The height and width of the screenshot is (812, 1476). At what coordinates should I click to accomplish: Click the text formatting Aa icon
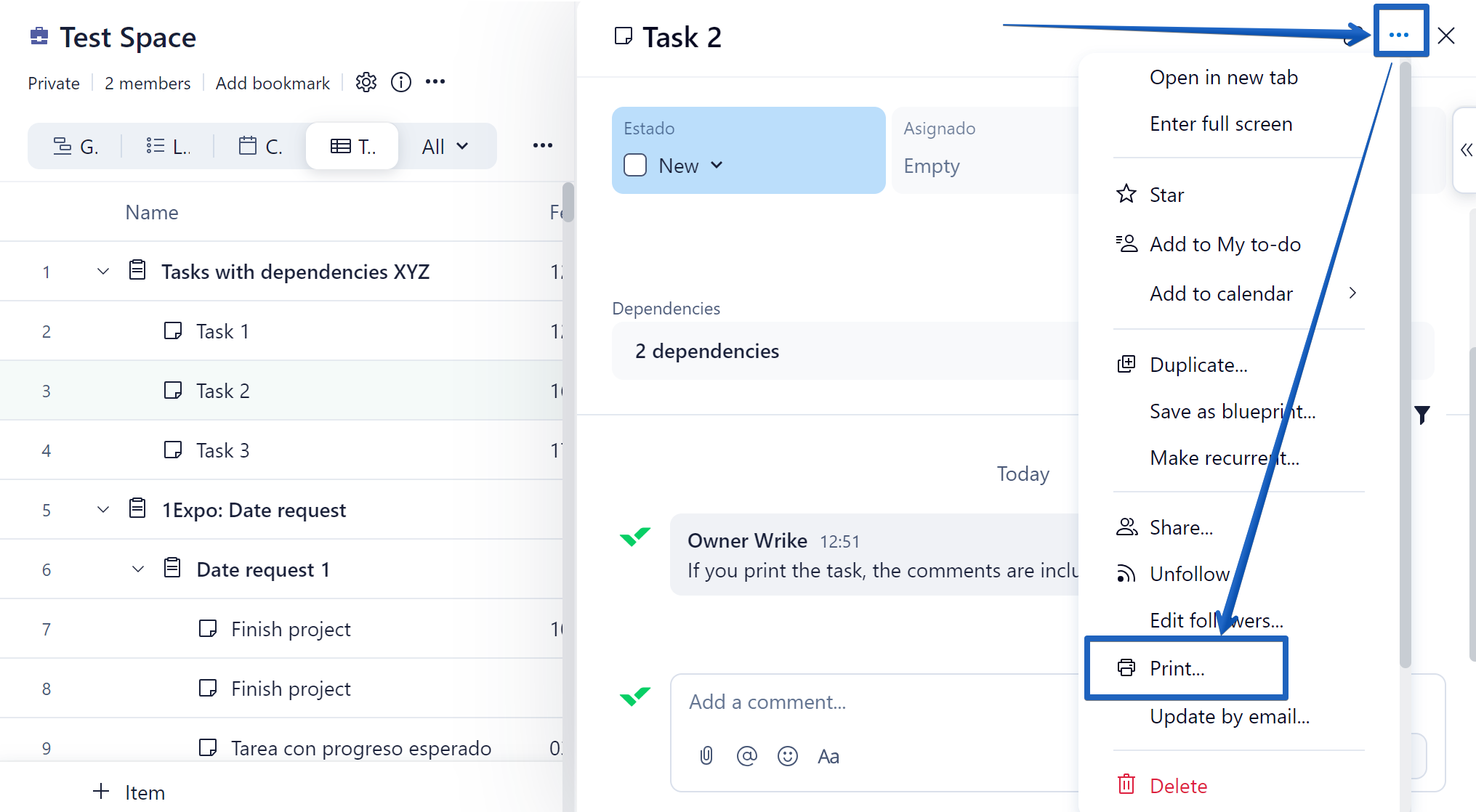coord(828,756)
